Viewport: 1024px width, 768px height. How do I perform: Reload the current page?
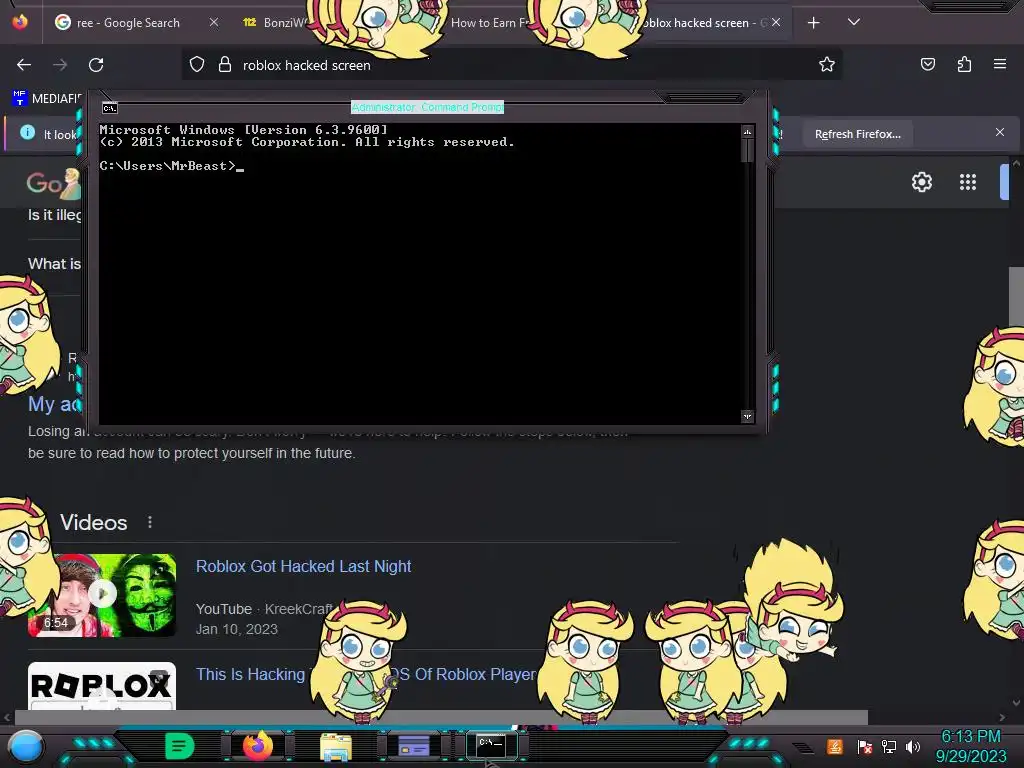96,65
